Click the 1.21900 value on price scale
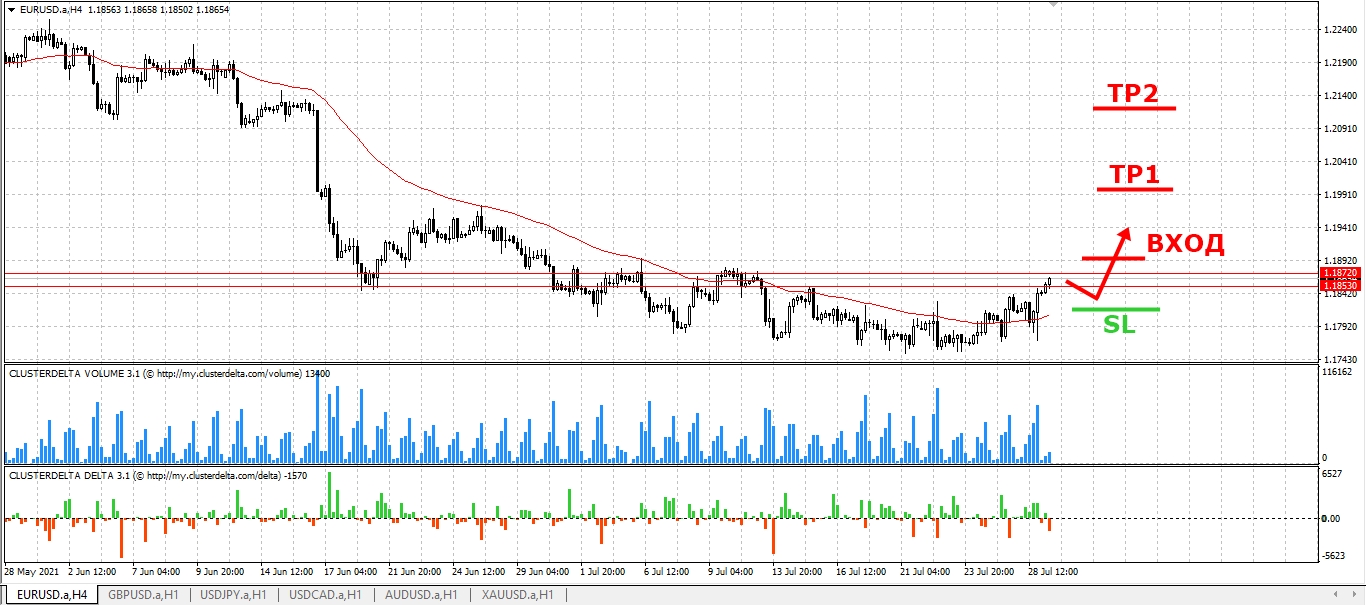Viewport: 1366px width, 605px height. click(1339, 63)
